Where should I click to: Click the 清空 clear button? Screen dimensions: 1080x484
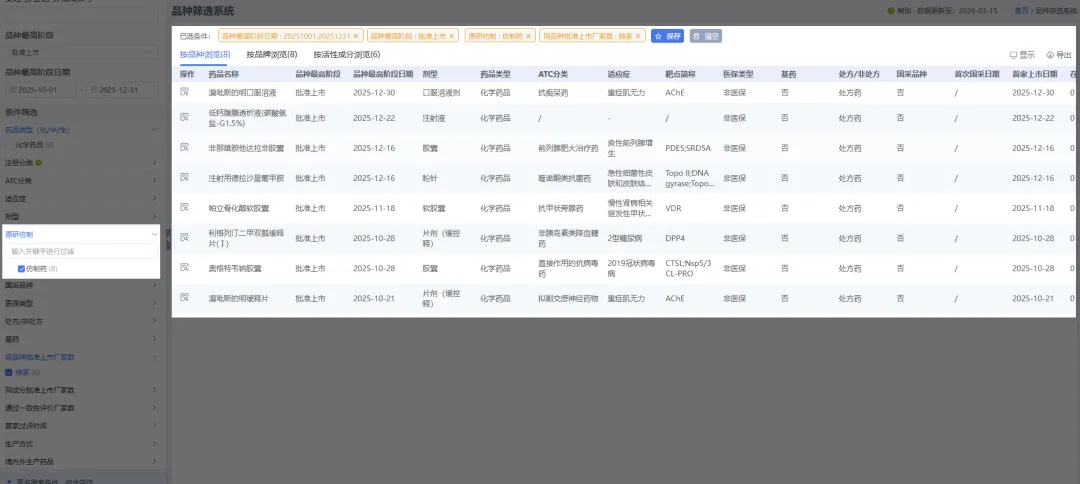(x=706, y=36)
